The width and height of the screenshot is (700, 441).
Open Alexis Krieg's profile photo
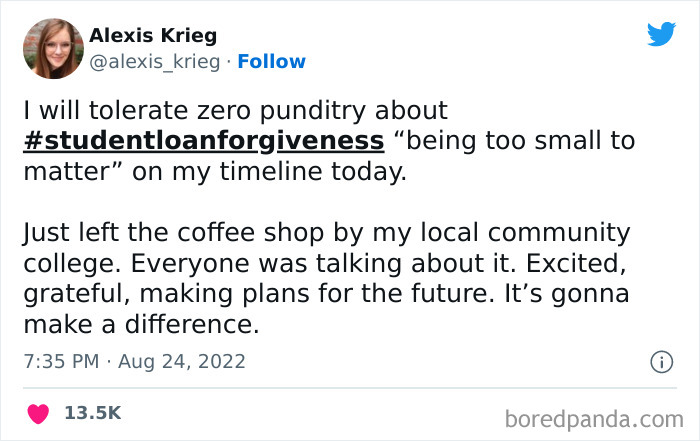[52, 49]
